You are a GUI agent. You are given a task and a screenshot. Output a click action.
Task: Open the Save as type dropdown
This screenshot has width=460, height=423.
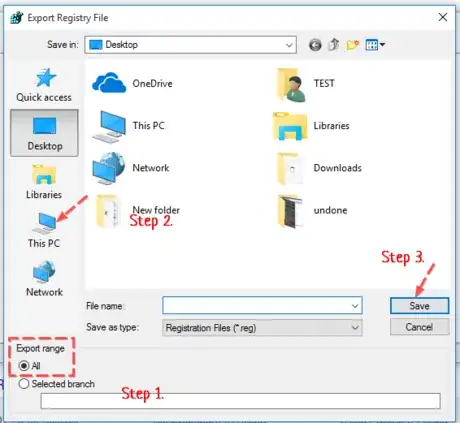coord(262,328)
